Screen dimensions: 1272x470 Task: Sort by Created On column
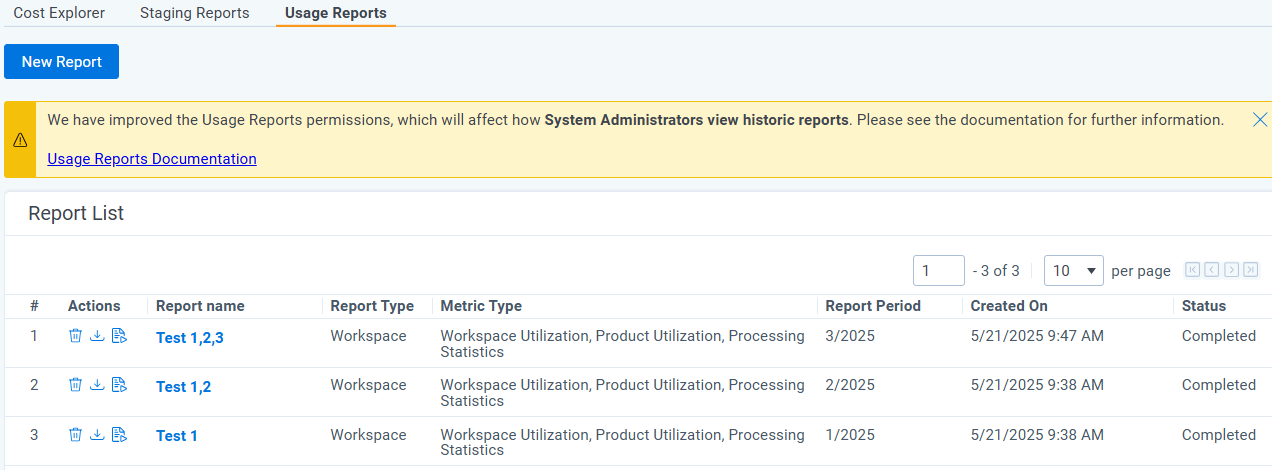(x=1009, y=306)
